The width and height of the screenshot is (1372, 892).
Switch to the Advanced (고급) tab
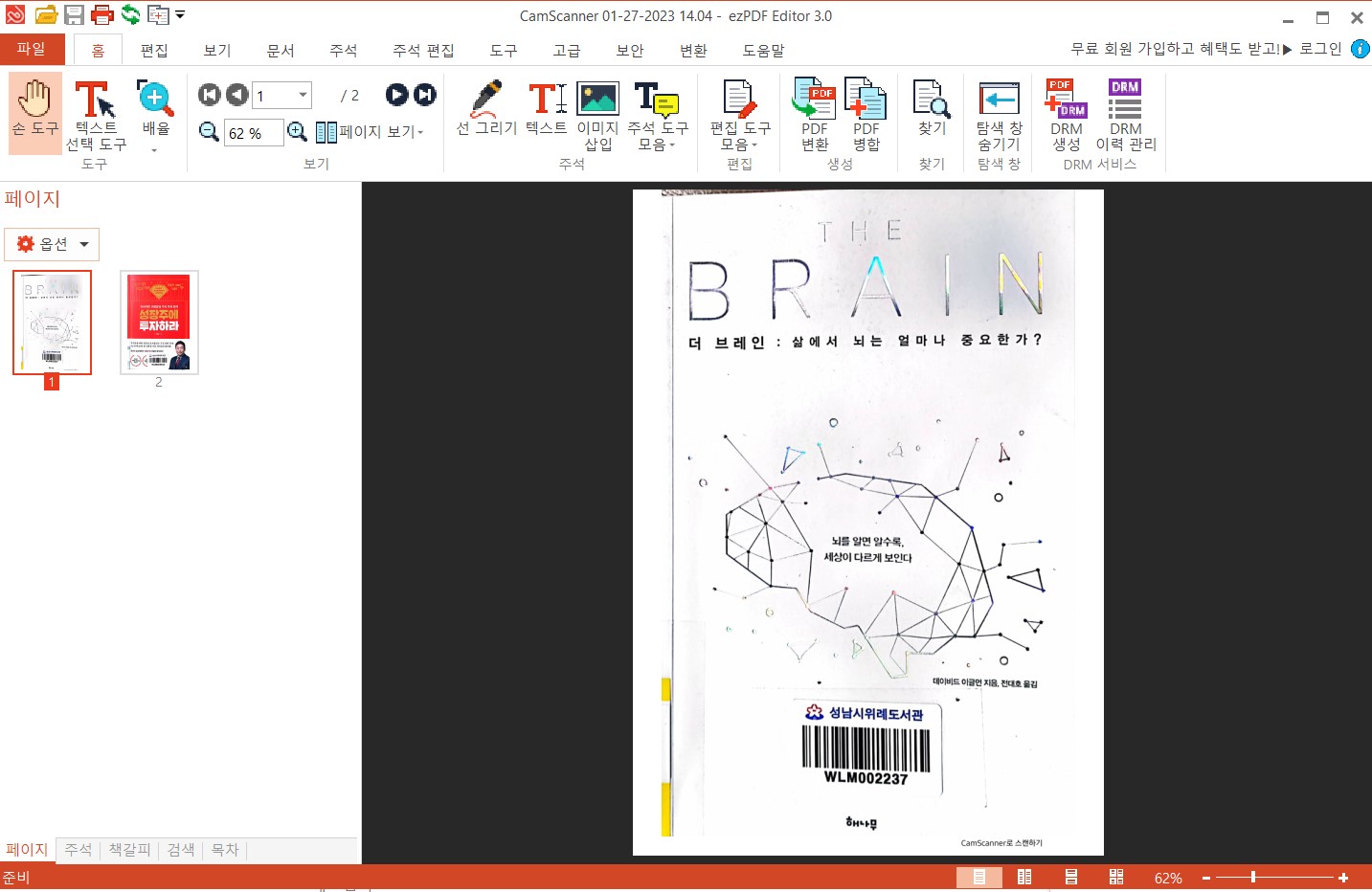click(x=567, y=50)
